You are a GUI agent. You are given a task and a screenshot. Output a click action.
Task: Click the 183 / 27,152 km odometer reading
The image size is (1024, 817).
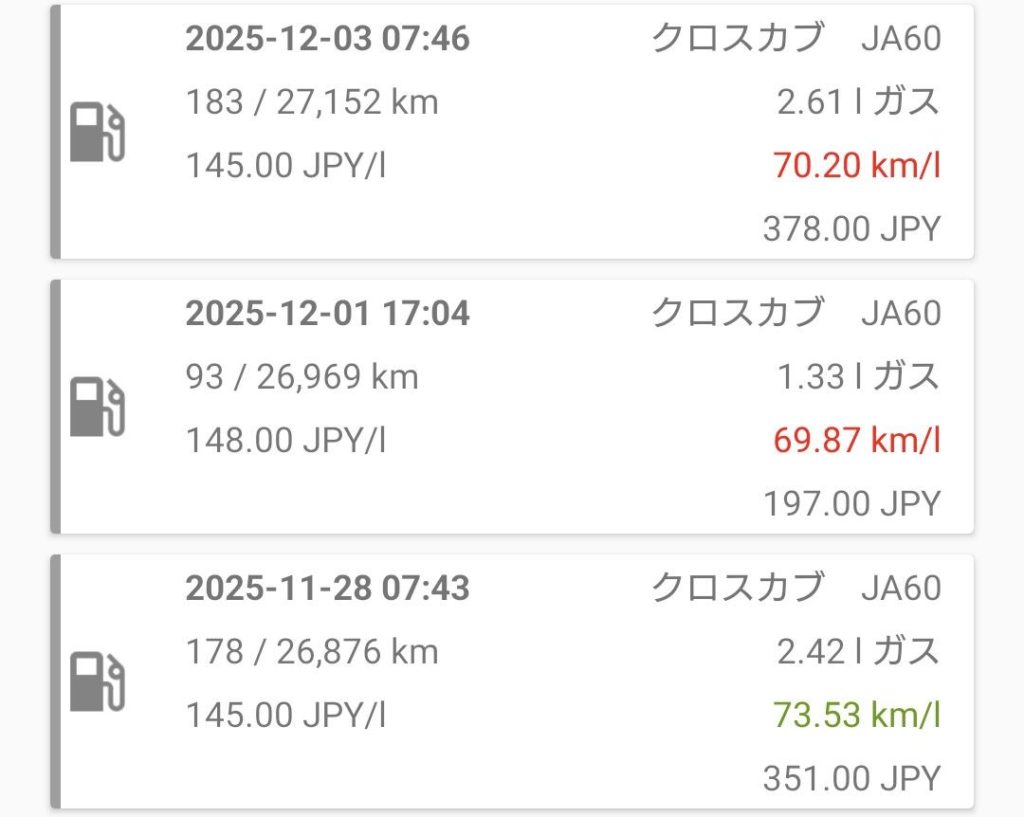click(x=312, y=102)
